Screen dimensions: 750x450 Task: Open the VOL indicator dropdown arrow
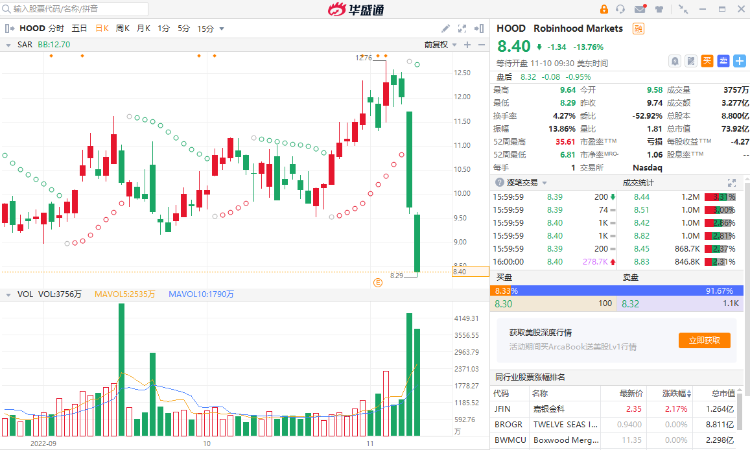coord(8,295)
